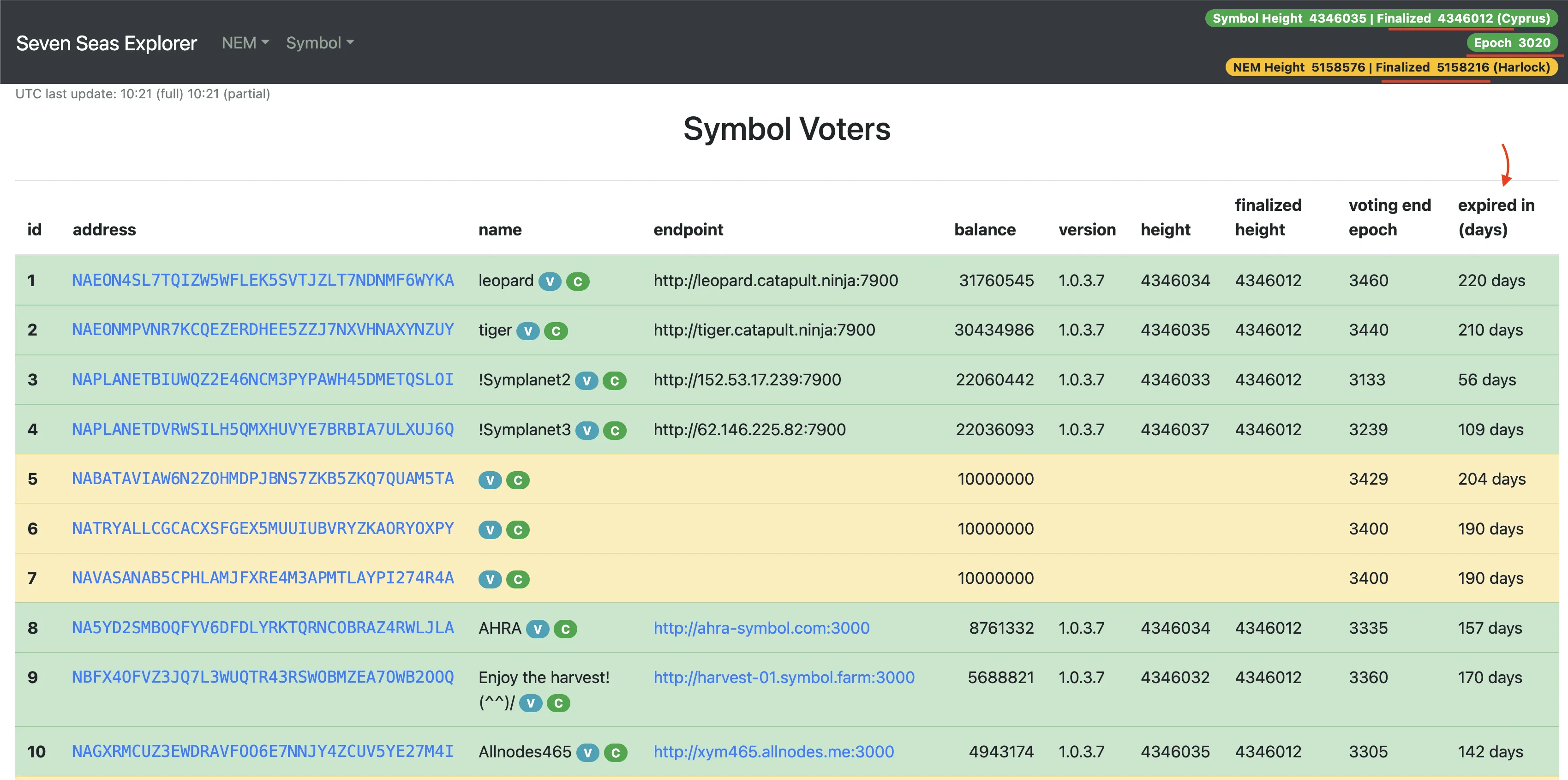The image size is (1568, 780).
Task: Click the C badge next to Allnodes465
Action: (x=616, y=753)
